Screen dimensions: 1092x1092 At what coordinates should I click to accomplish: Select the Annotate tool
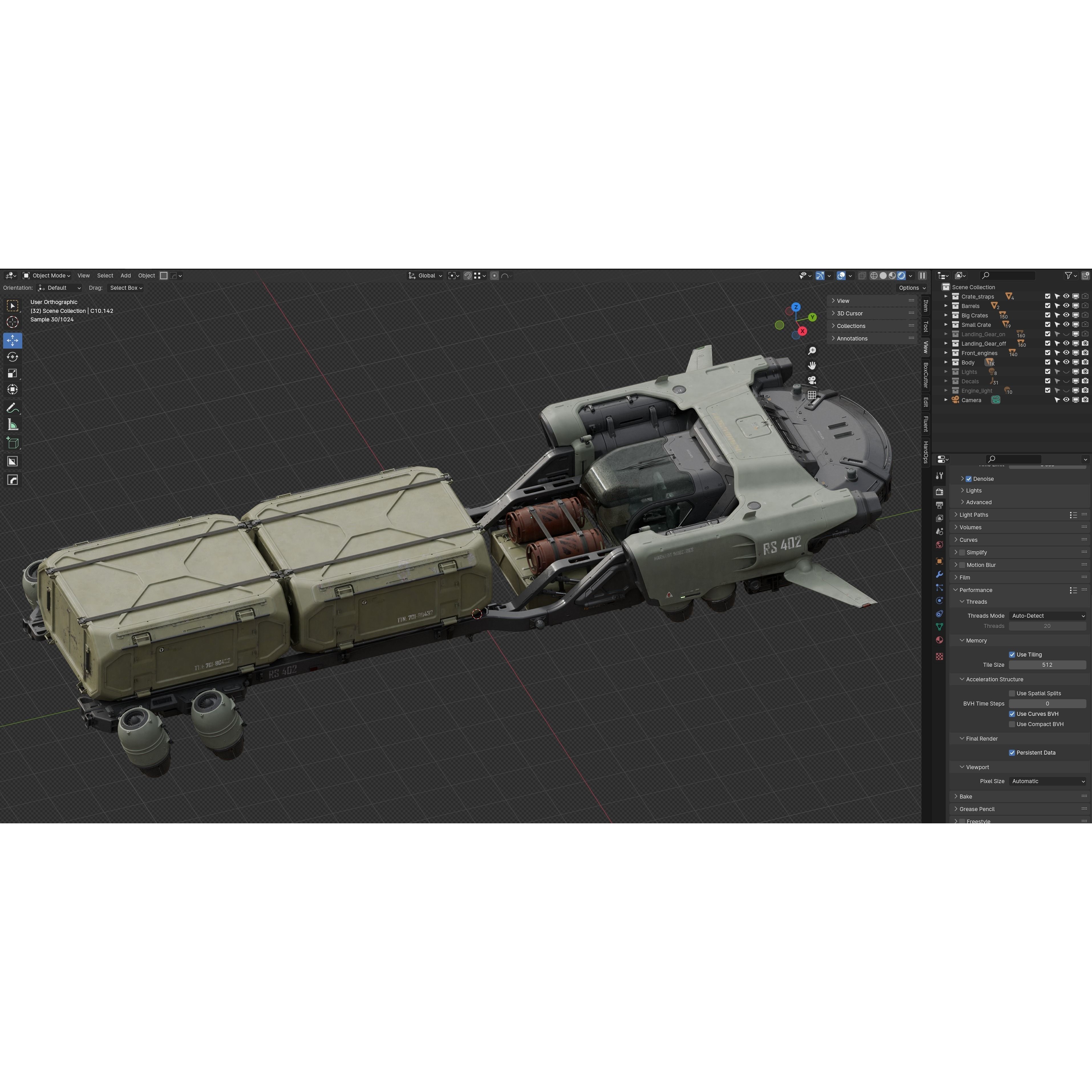click(x=13, y=407)
